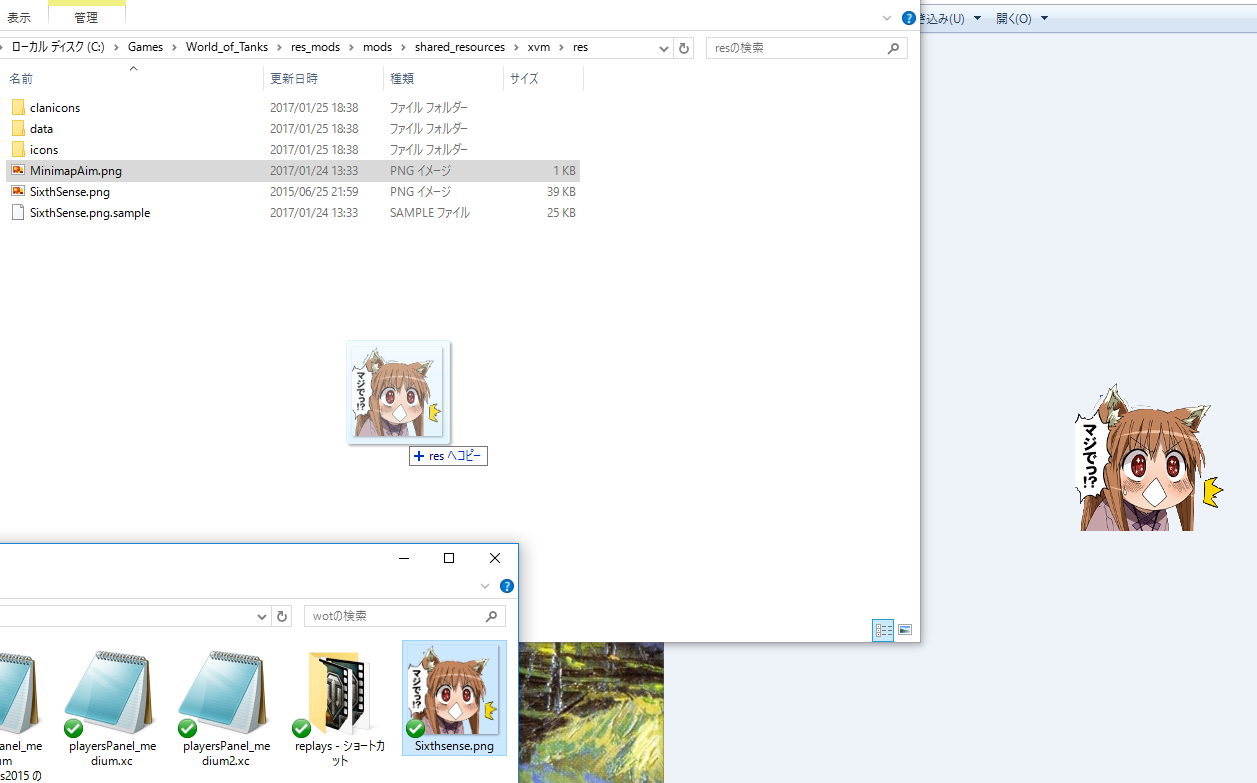Expand chevron after shared_resources in breadcrumb

tap(516, 47)
